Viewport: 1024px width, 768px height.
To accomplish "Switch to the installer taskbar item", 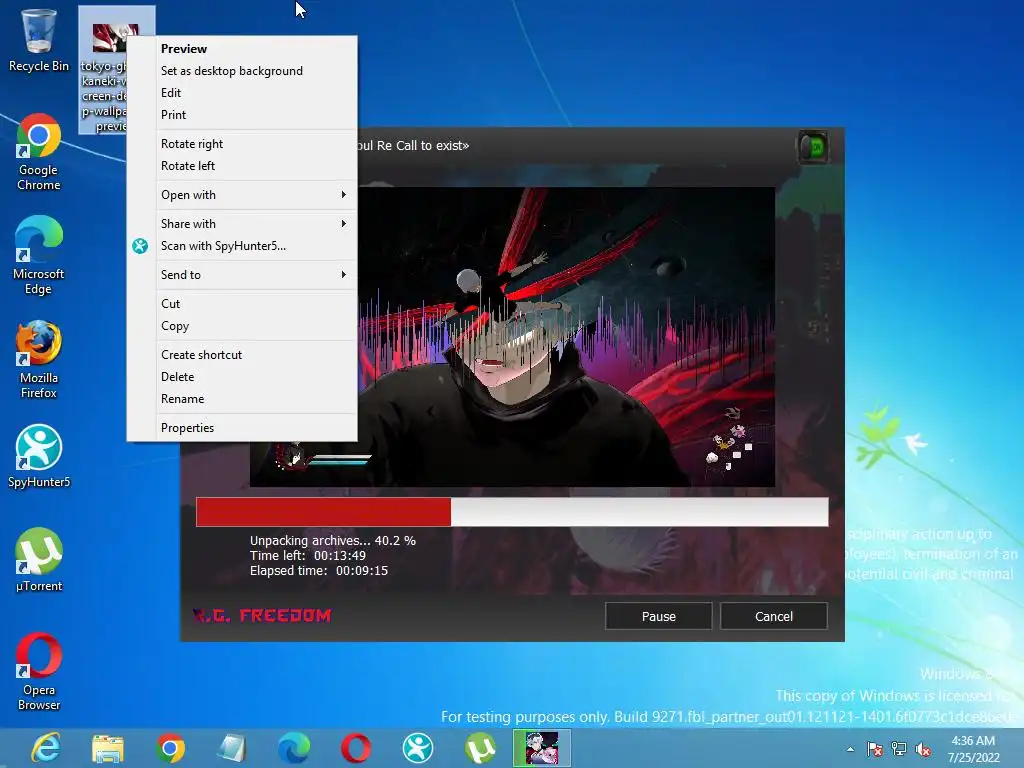I will coord(541,748).
